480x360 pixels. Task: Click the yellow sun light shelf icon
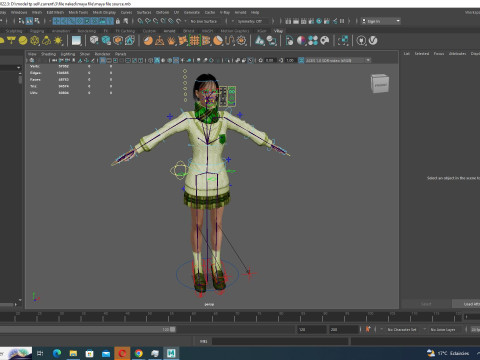click(x=58, y=41)
